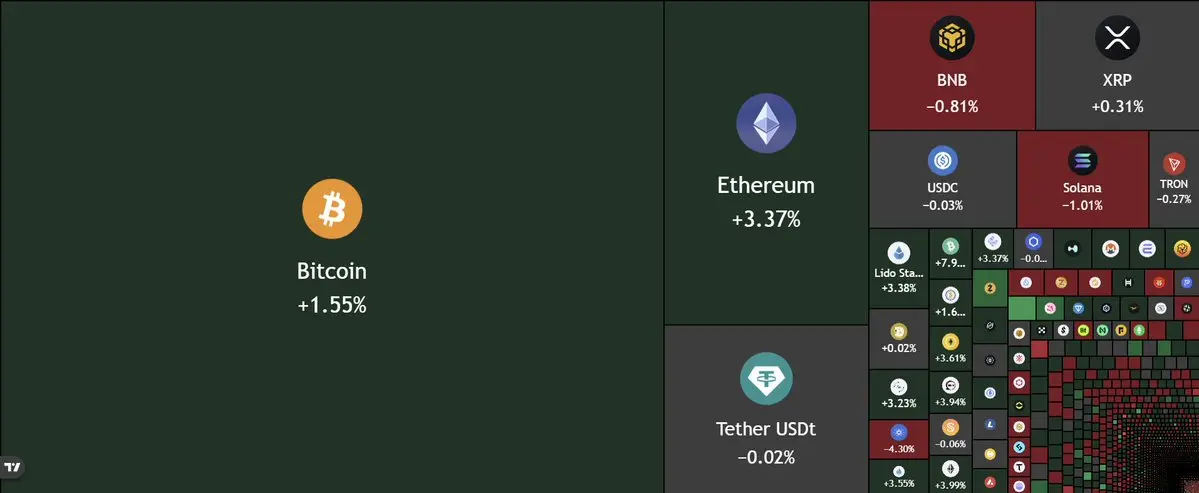Click the BNB -0.81% text

click(951, 106)
